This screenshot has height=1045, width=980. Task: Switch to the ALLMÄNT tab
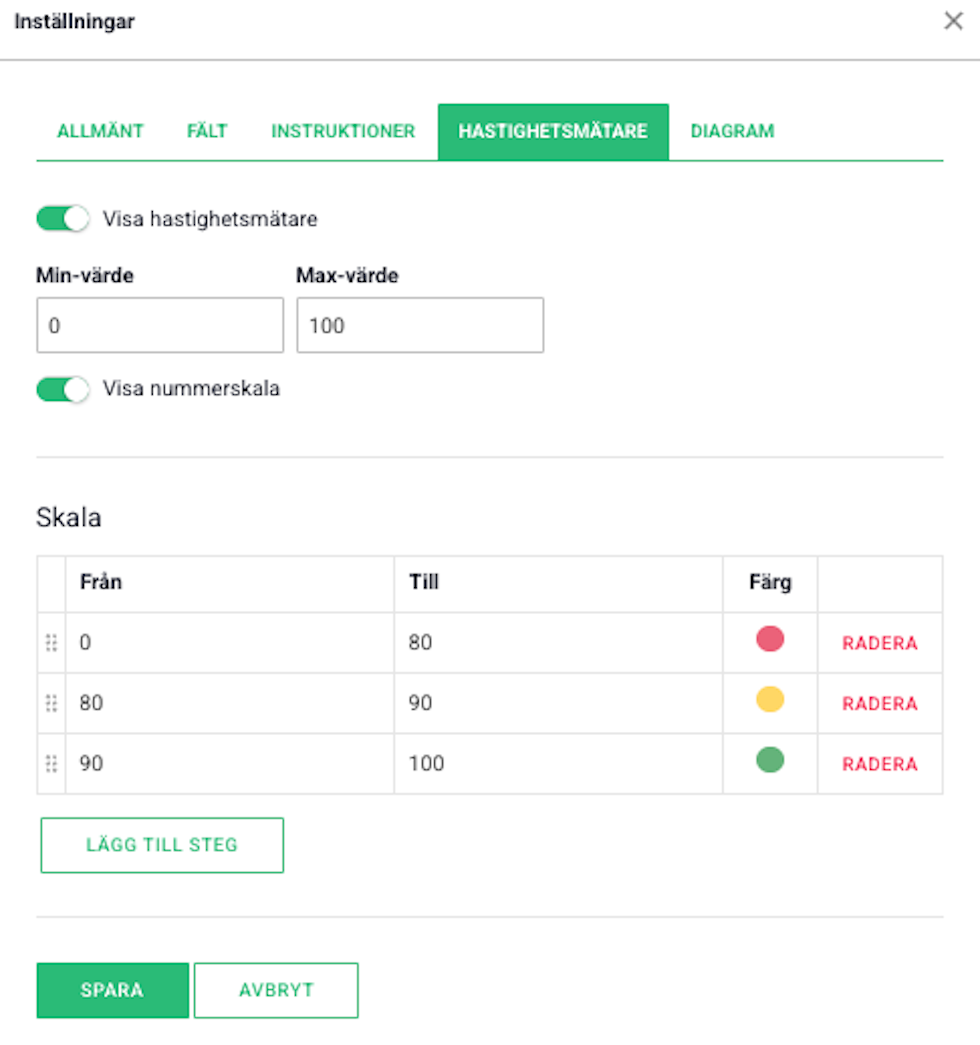pos(100,131)
